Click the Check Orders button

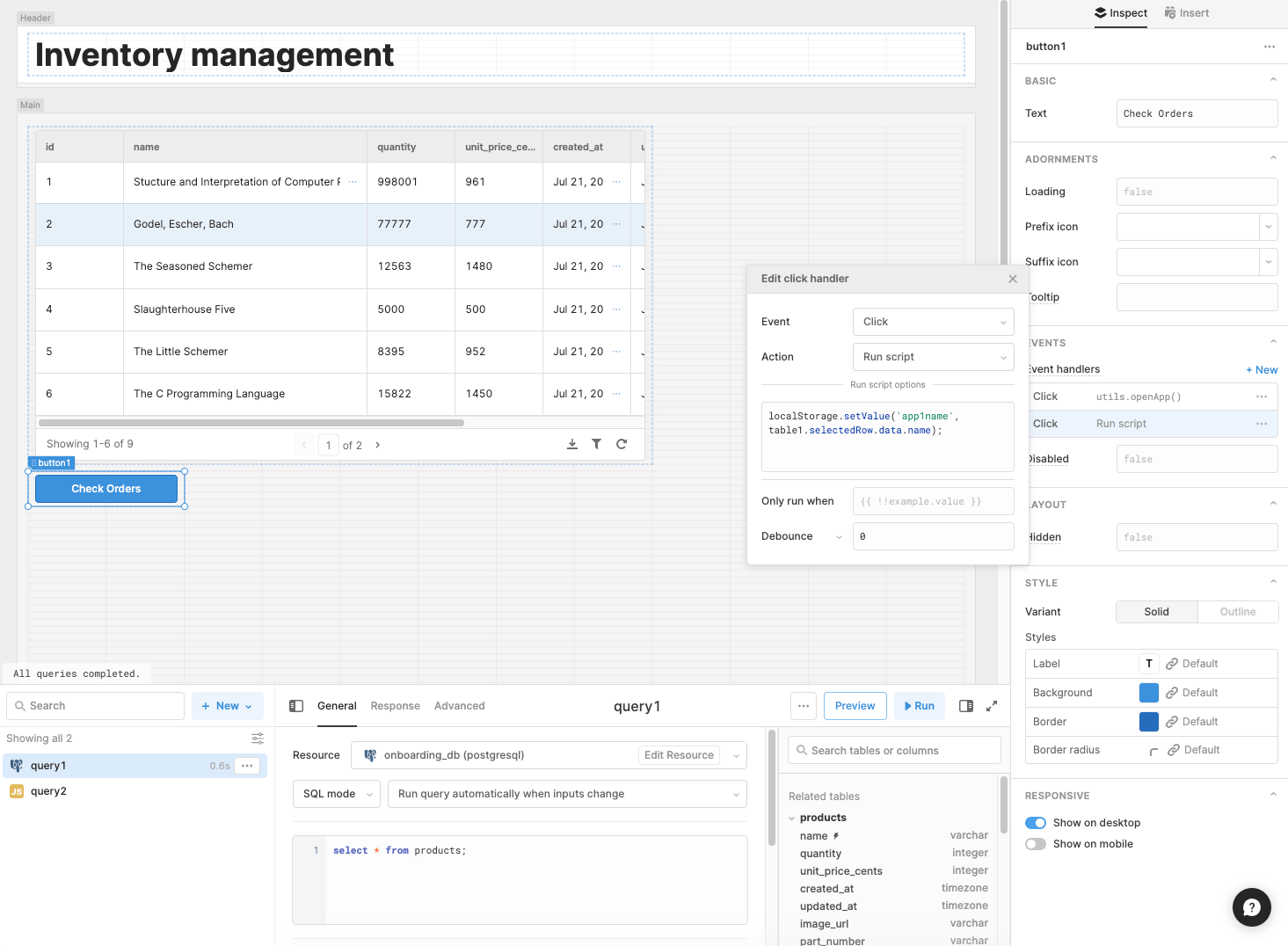click(x=106, y=489)
